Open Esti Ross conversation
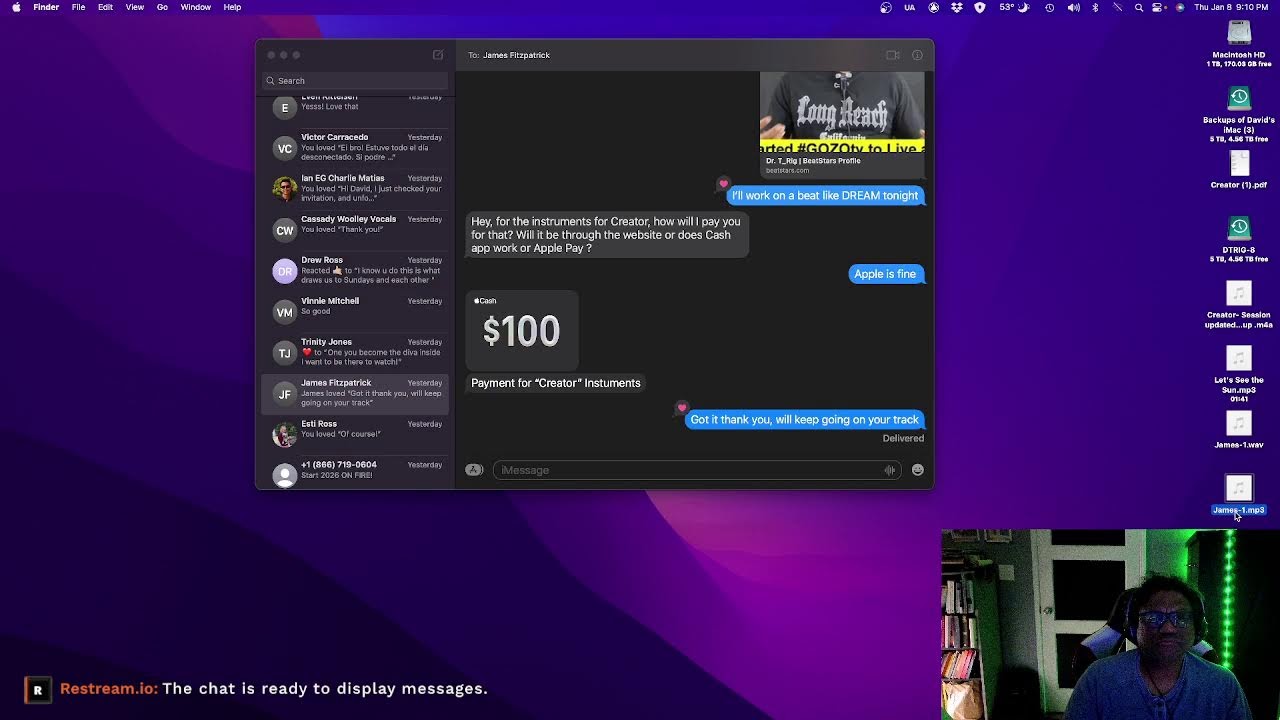 click(355, 435)
